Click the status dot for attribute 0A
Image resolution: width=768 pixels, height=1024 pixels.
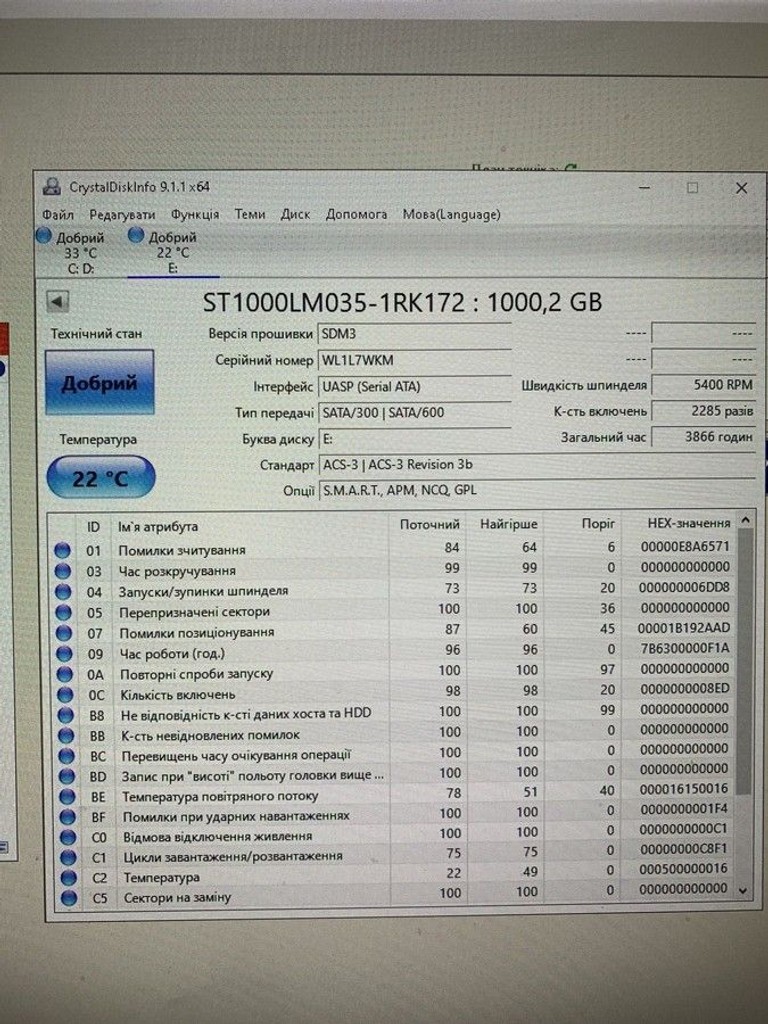click(65, 674)
